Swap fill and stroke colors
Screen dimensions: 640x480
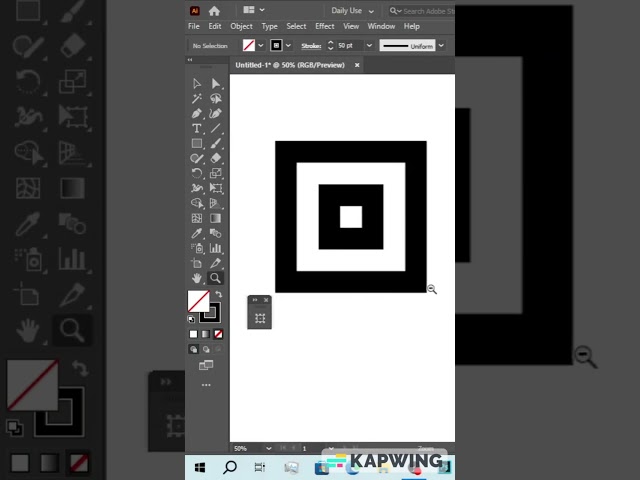tap(219, 294)
